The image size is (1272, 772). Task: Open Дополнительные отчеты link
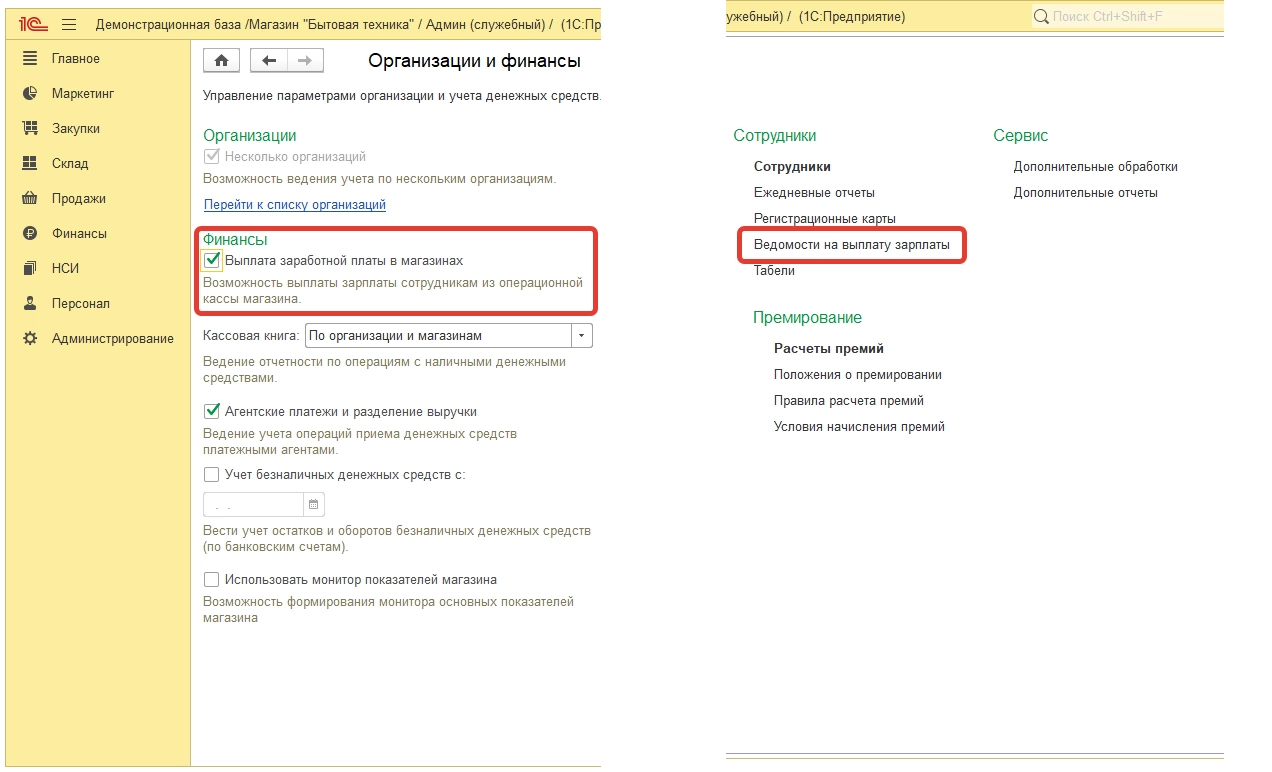click(x=1086, y=193)
